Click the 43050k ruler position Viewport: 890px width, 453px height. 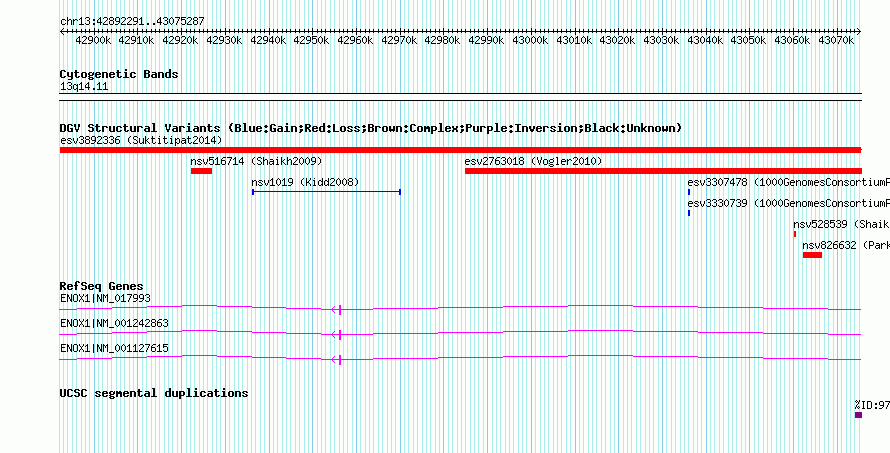pyautogui.click(x=749, y=40)
